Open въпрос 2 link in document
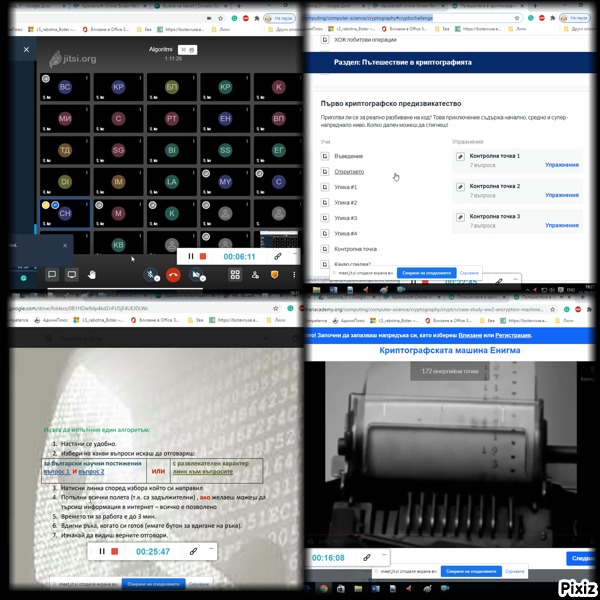This screenshot has height=600, width=600. point(91,471)
